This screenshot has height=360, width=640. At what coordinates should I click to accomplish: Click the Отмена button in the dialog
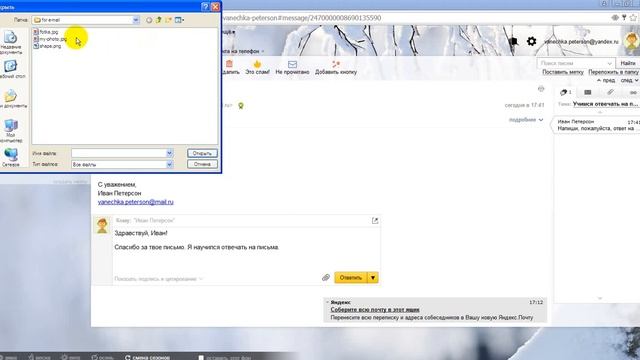[x=202, y=164]
